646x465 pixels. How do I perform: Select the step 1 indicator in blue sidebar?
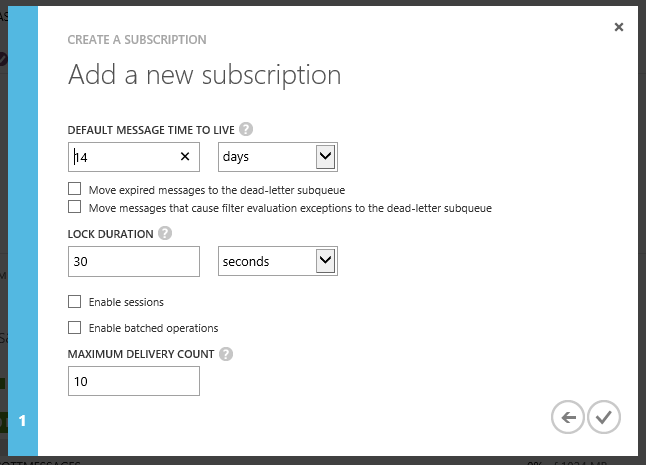23,421
